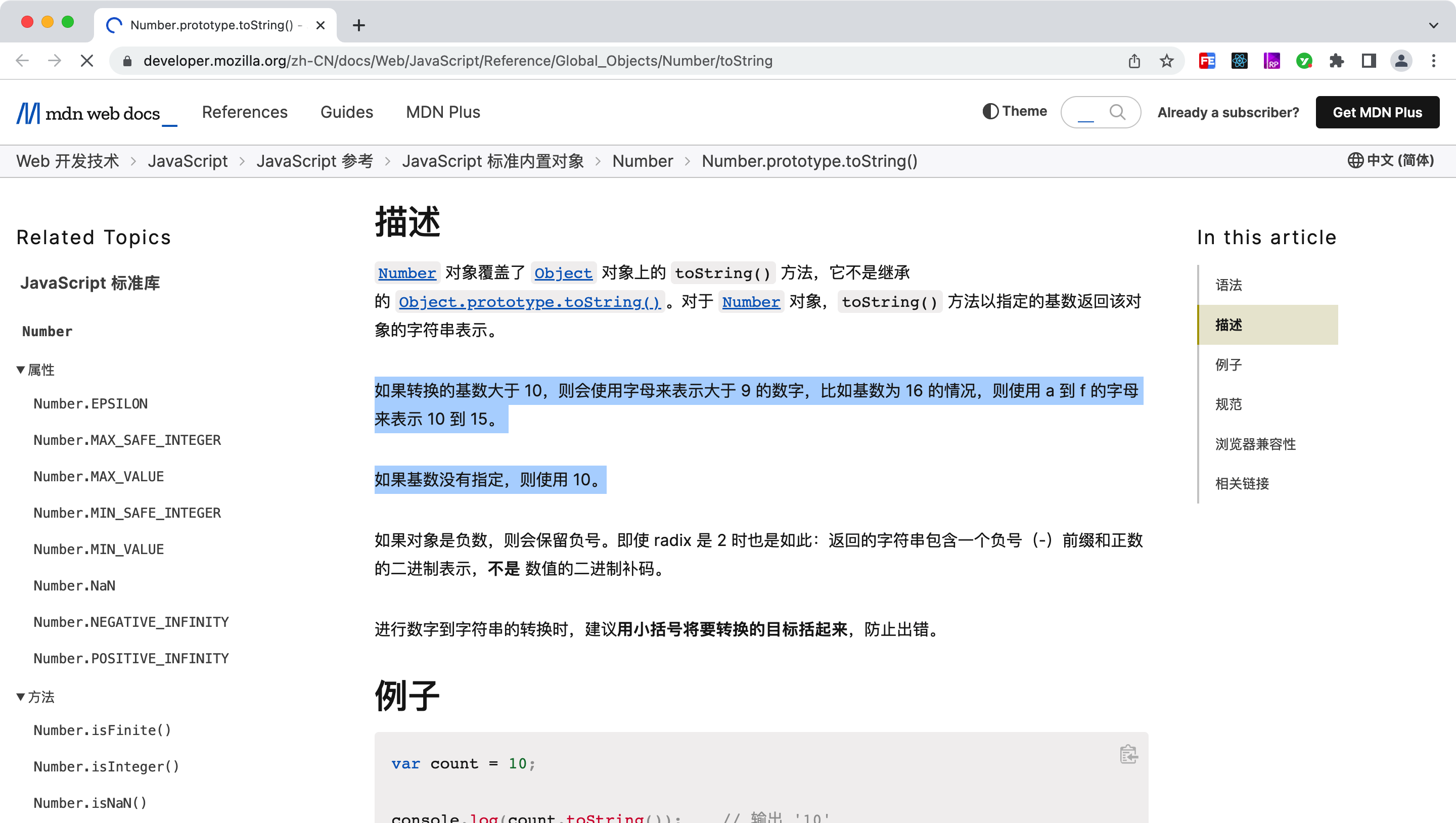The width and height of the screenshot is (1456, 823).
Task: Jump to 例子 section in article outline
Action: [x=1228, y=364]
